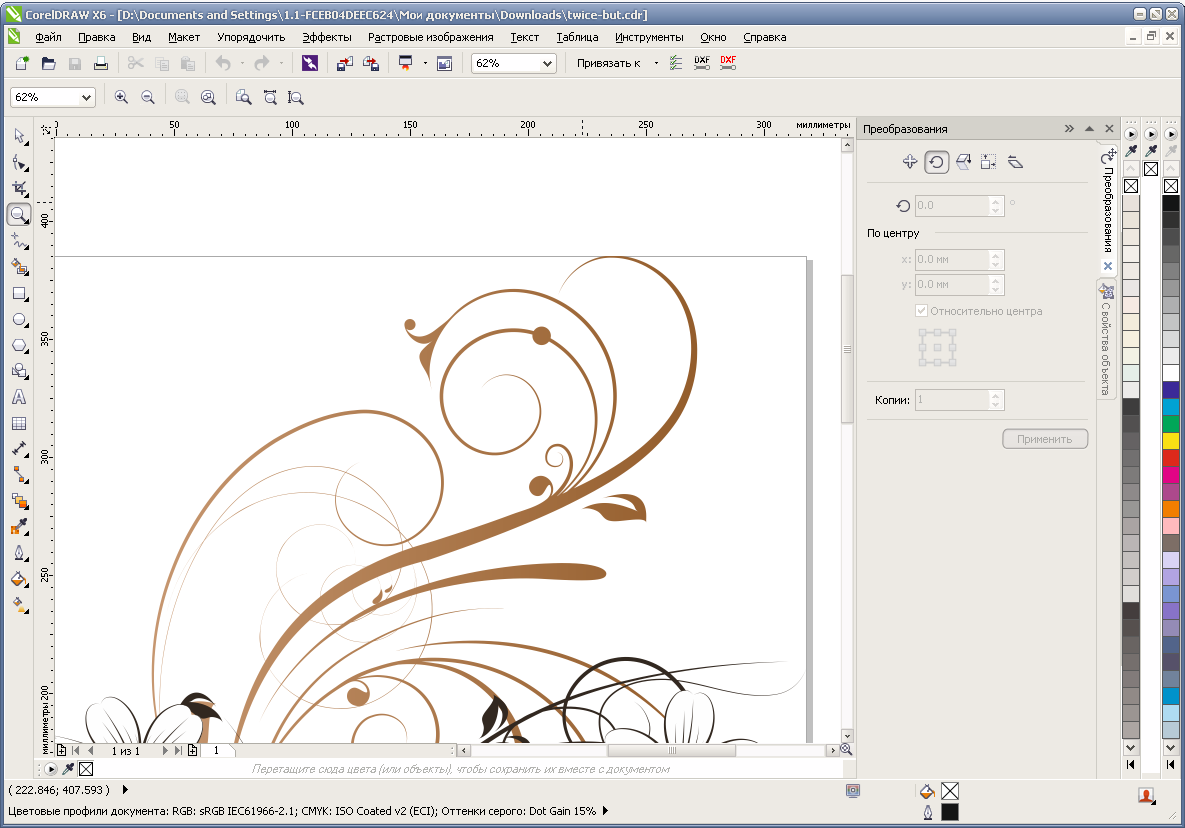Open the Растровые изображения menu
The width and height of the screenshot is (1185, 828).
(x=431, y=37)
